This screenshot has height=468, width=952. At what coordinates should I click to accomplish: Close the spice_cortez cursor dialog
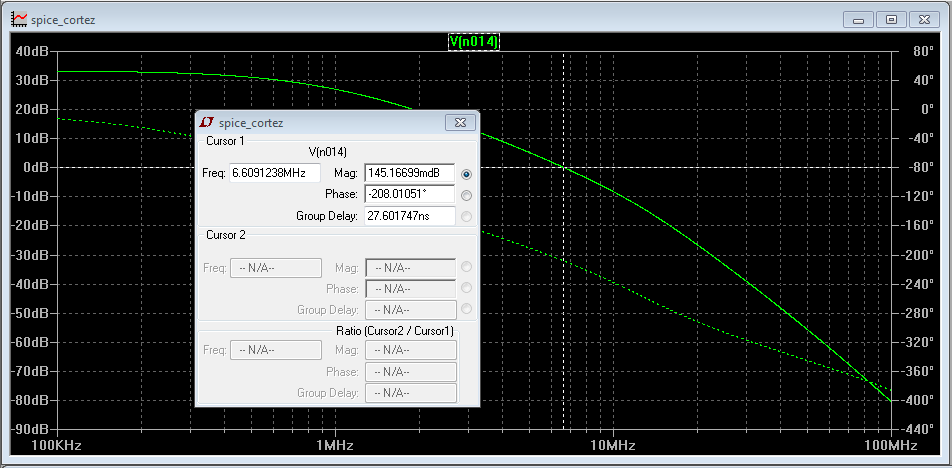tap(460, 122)
